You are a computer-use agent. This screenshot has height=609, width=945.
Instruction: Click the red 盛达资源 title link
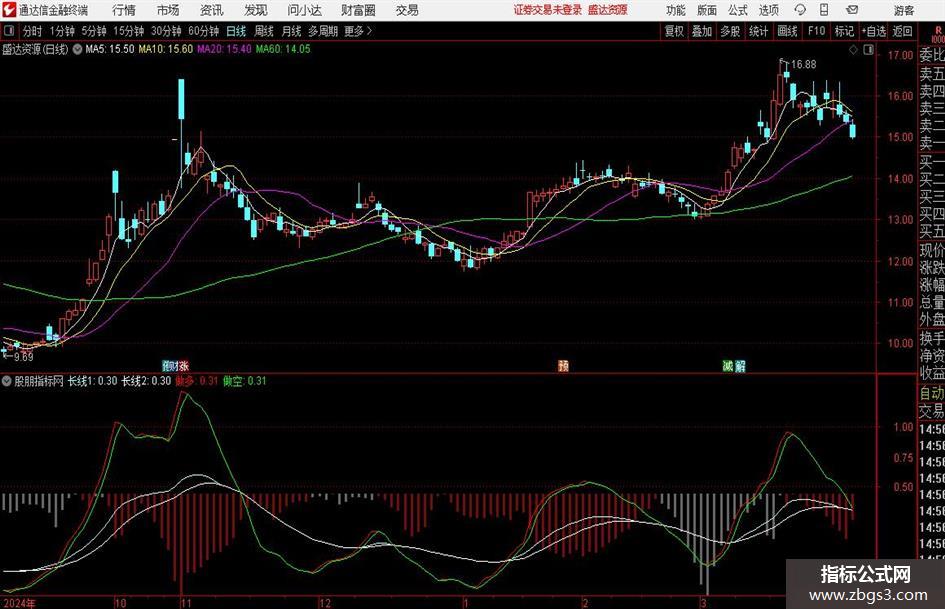(x=608, y=10)
